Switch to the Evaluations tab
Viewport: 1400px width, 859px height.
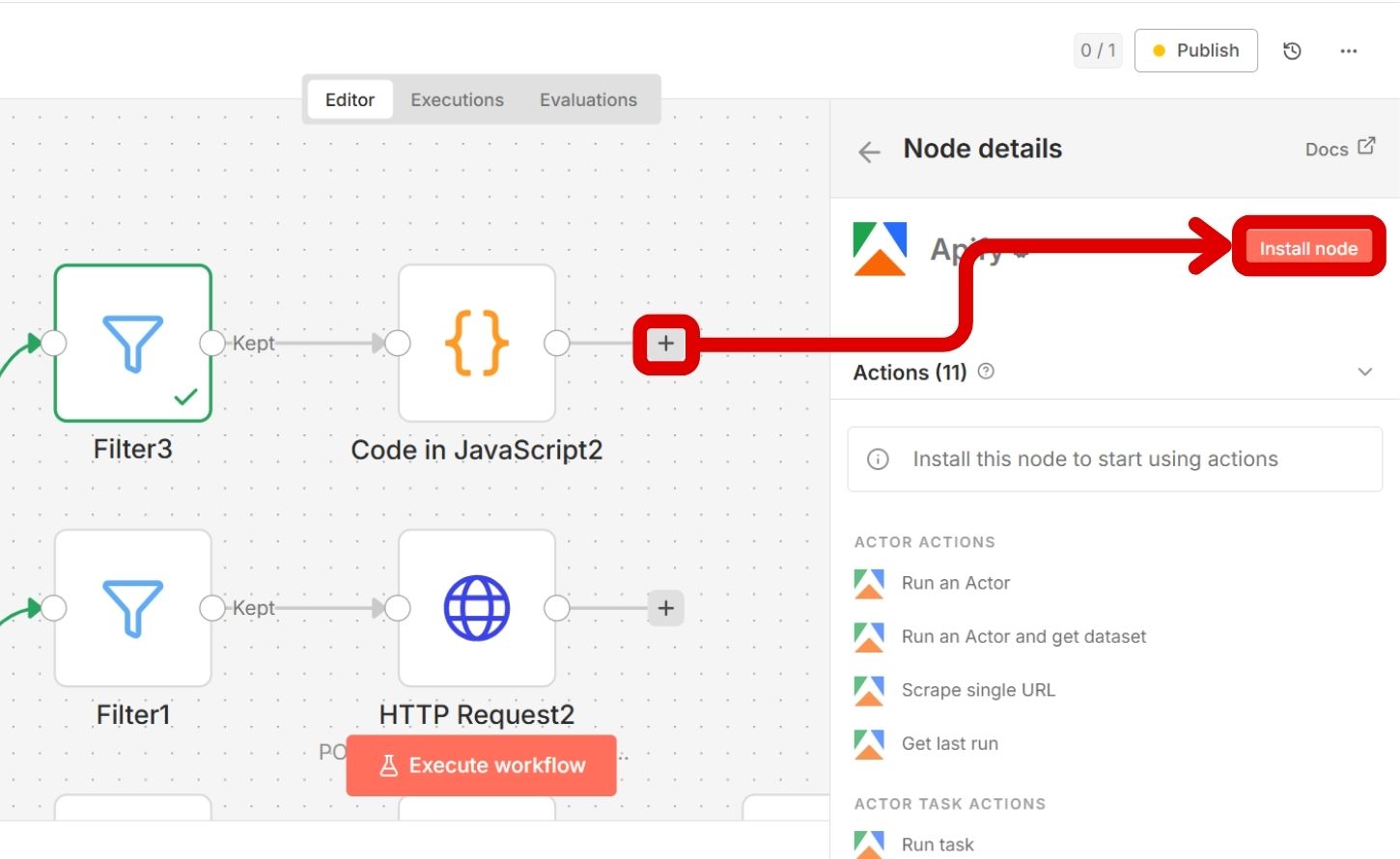click(588, 99)
